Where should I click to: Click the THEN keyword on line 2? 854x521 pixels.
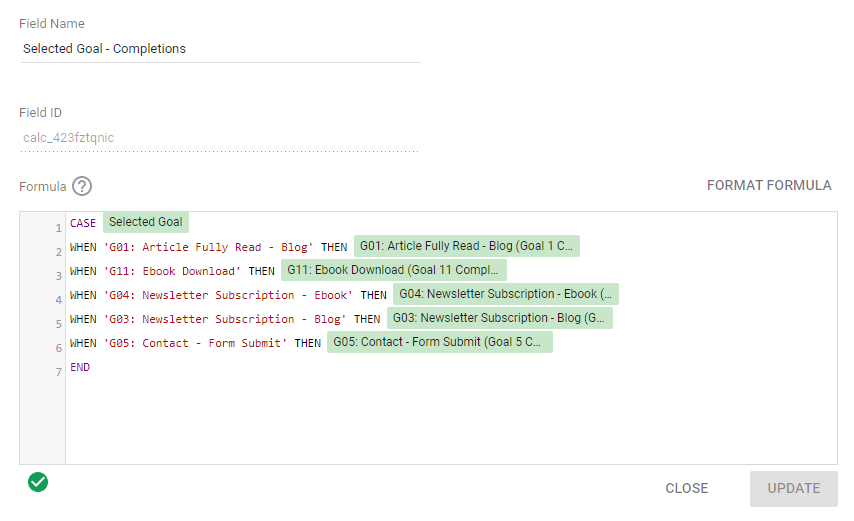334,247
